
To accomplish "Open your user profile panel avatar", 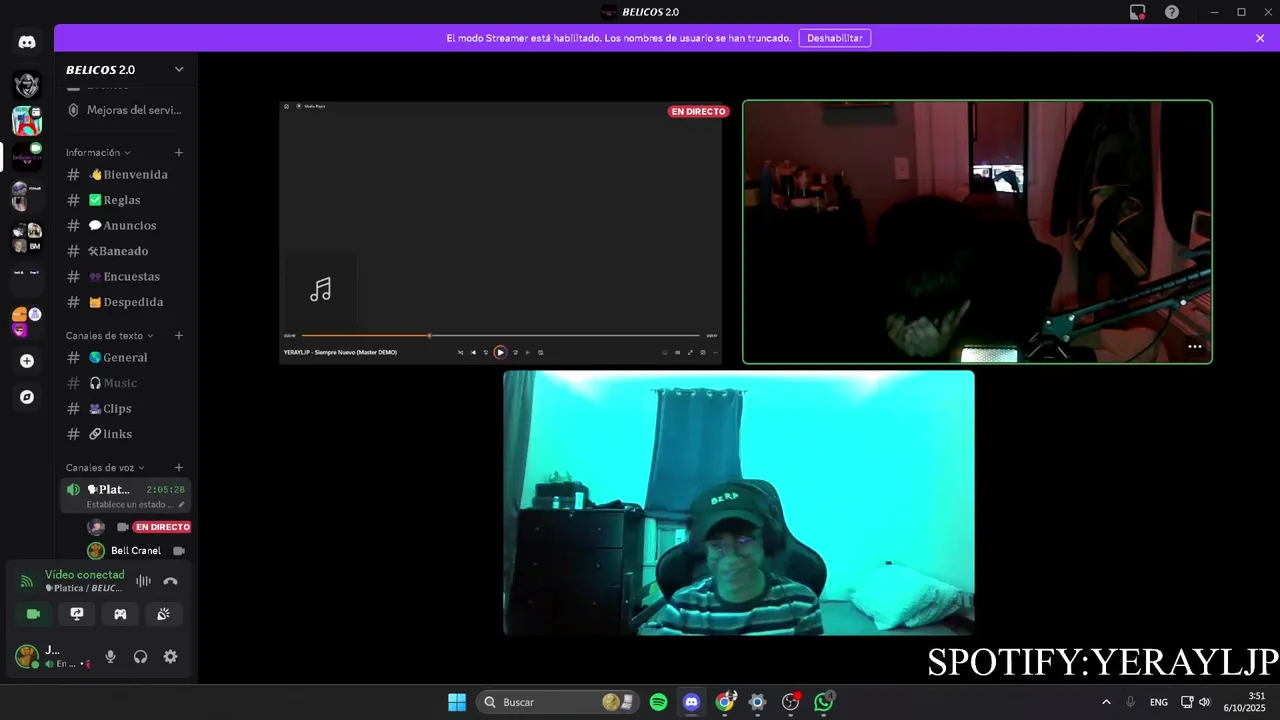I will coord(27,657).
